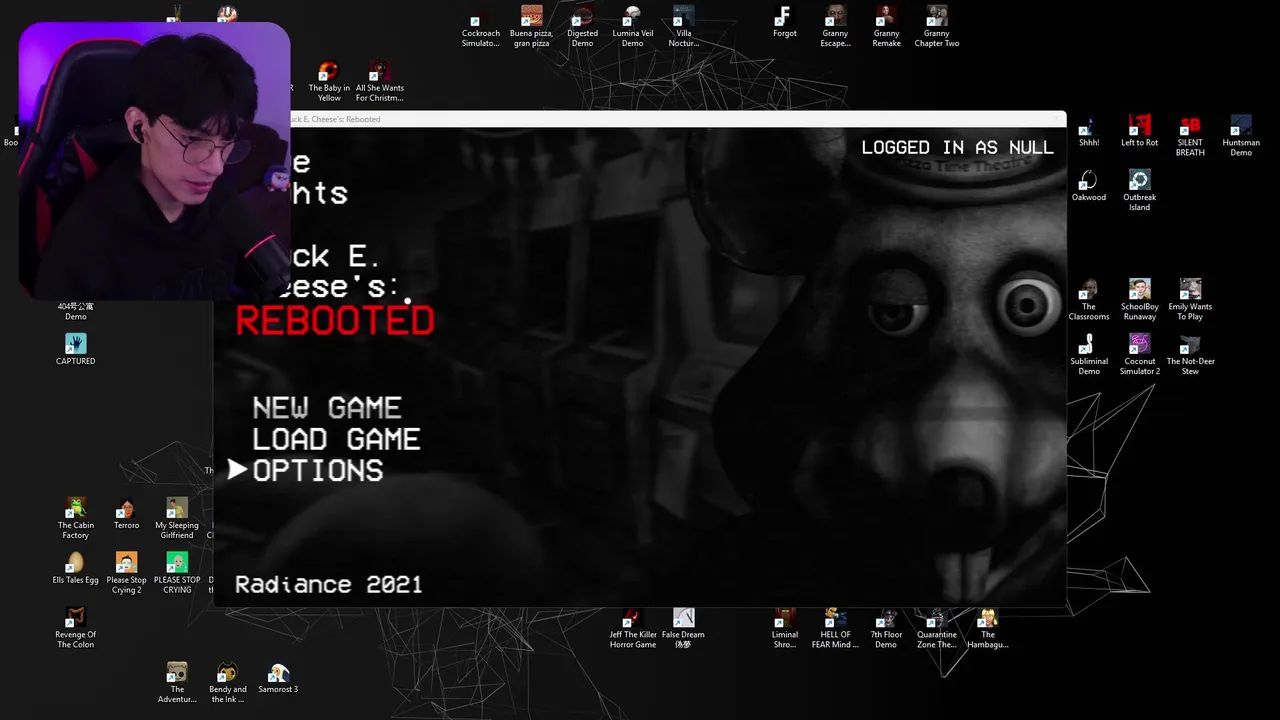
Task: Open the False Dream desktop icon
Action: tap(683, 628)
